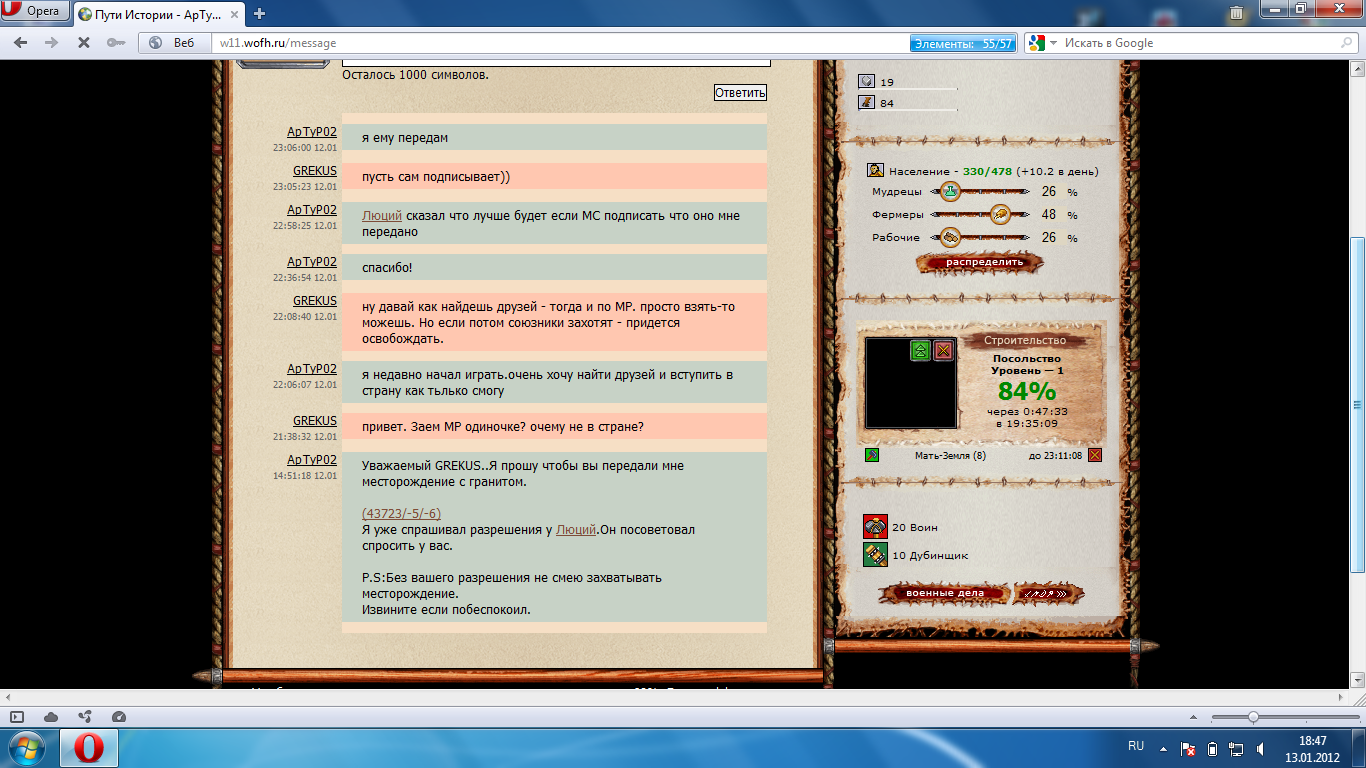Open the password manager key icon
Viewport: 1366px width, 768px height.
click(115, 43)
